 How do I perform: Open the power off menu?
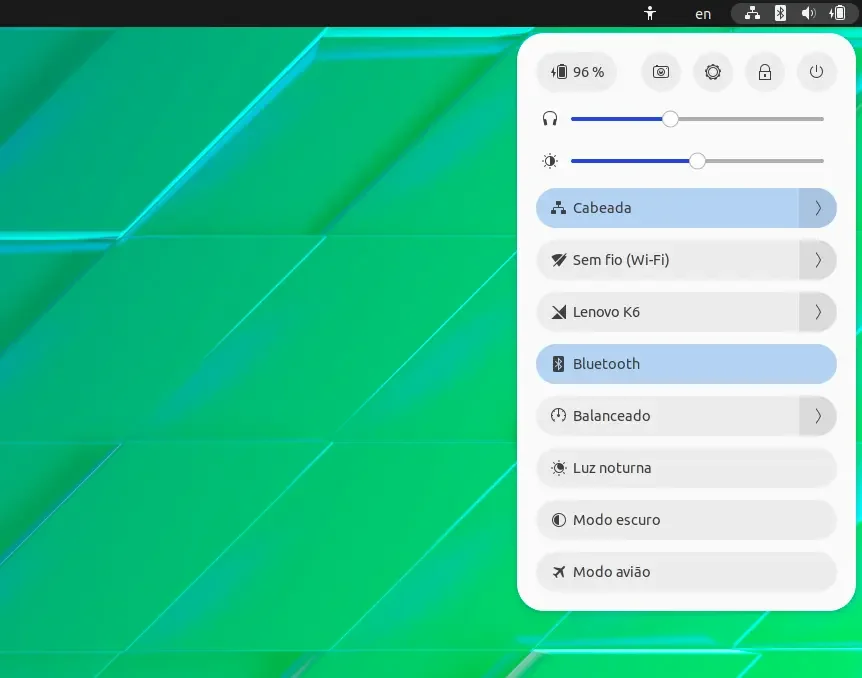pos(816,72)
